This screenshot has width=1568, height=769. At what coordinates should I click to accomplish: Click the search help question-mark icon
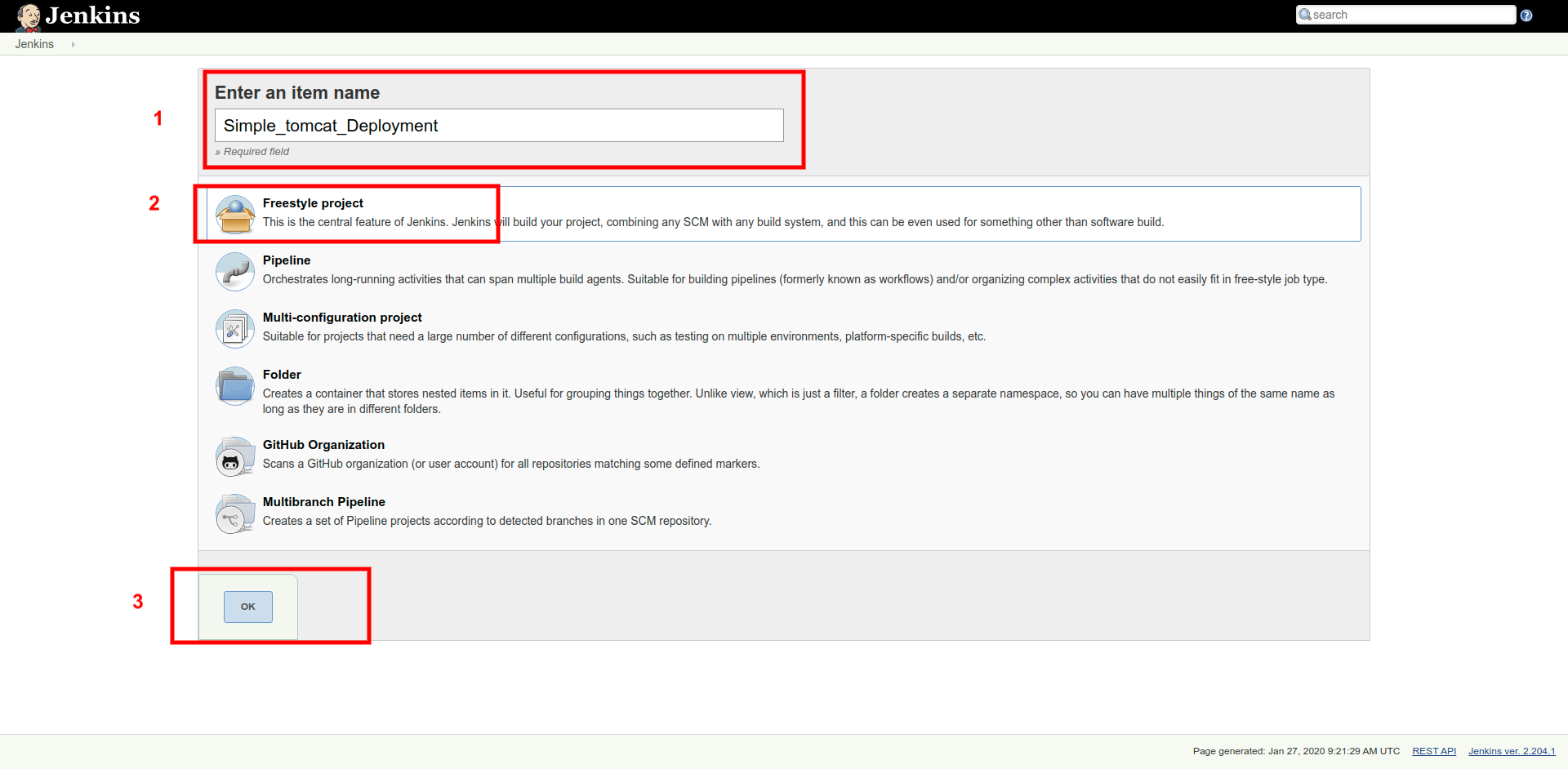1526,16
